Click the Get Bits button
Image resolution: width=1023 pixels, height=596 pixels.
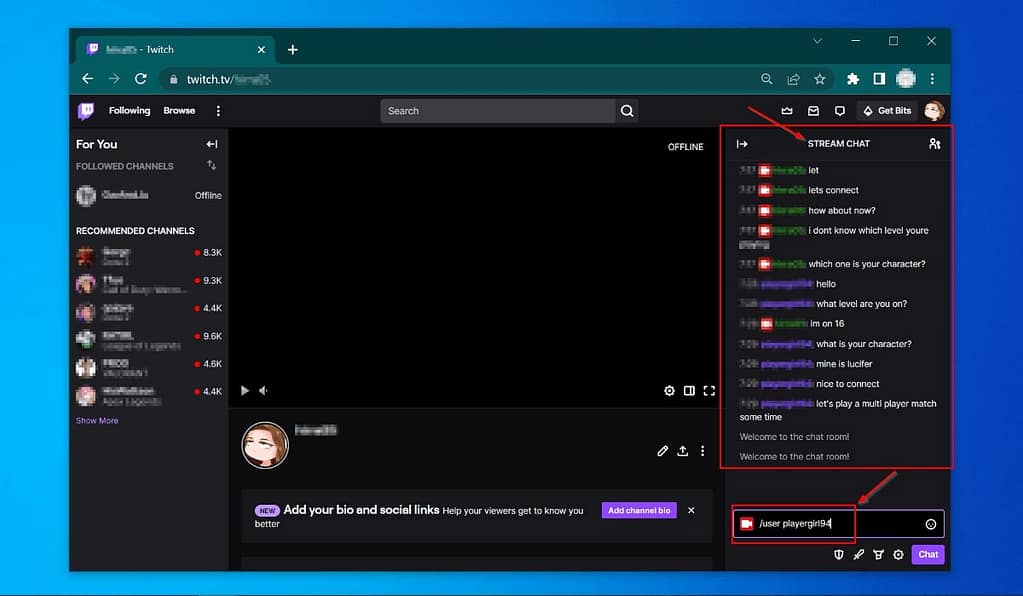[887, 111]
